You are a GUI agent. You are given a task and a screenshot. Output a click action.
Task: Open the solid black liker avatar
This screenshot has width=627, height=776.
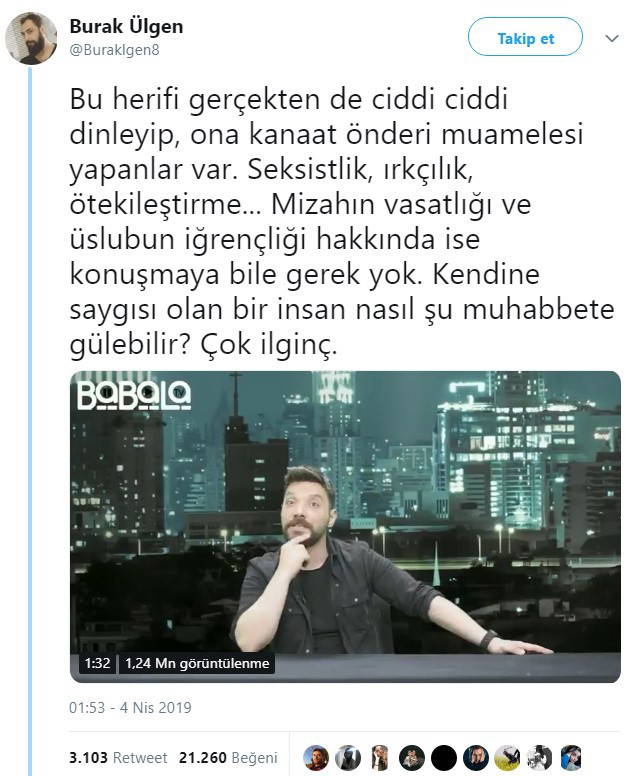pyautogui.click(x=444, y=758)
